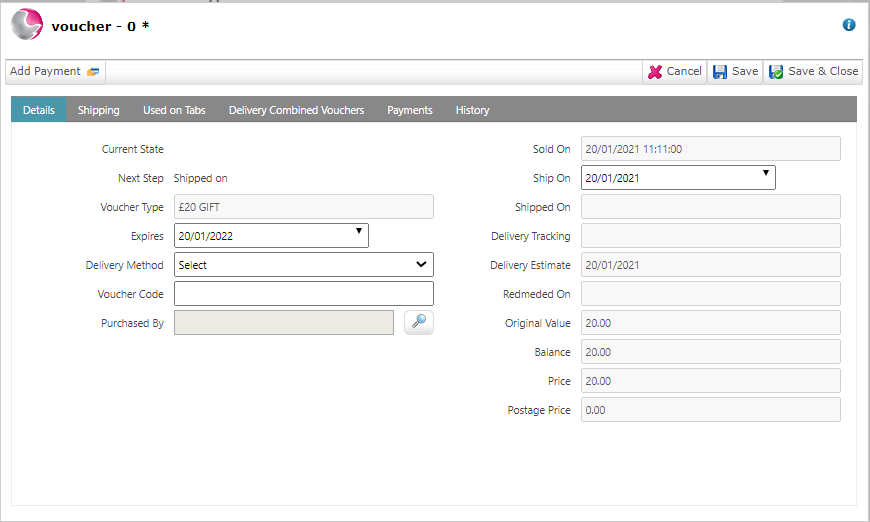Click the application logo beside voucher title
Screen dimensions: 870x522
[x=27, y=25]
